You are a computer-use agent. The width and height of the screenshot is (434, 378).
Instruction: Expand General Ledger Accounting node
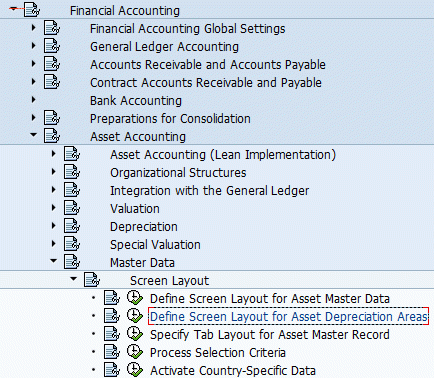tap(33, 45)
